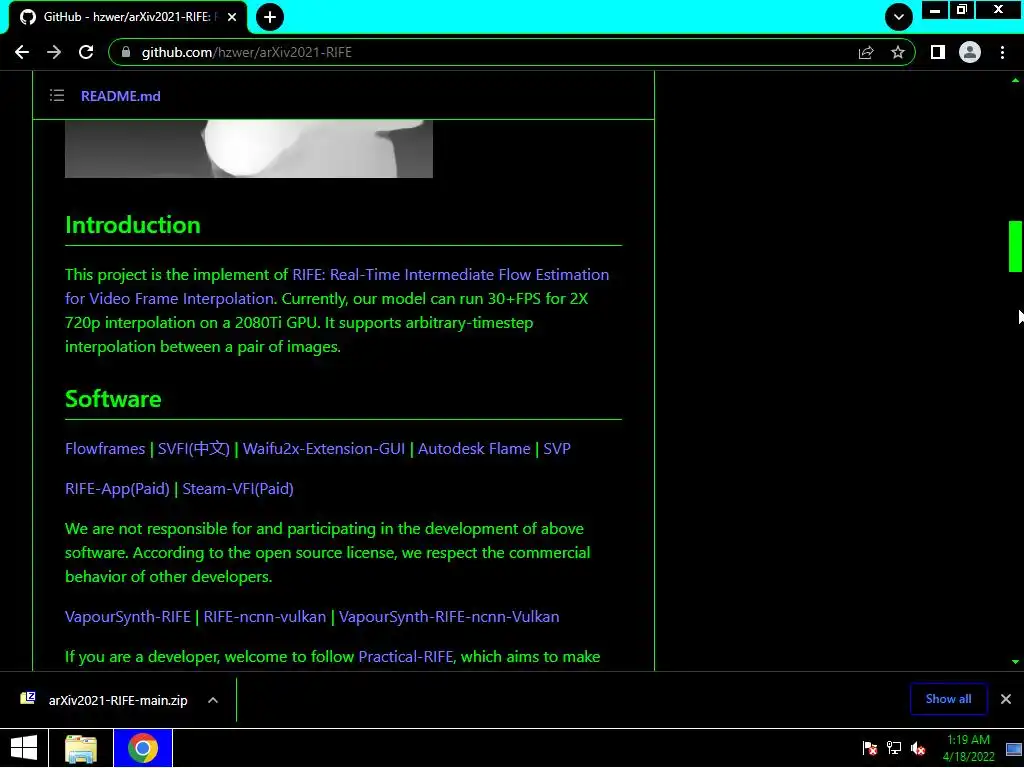This screenshot has width=1024, height=768.
Task: Open the tab search dropdown
Action: [899, 17]
